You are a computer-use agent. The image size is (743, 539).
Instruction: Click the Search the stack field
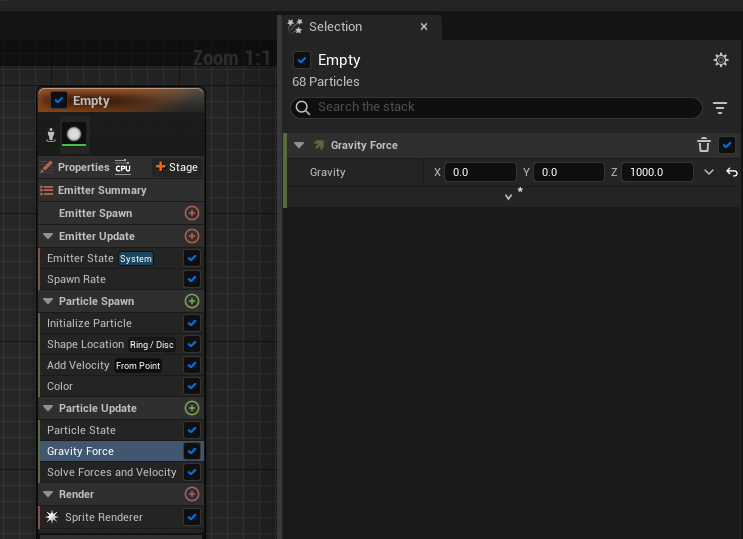[x=496, y=108]
